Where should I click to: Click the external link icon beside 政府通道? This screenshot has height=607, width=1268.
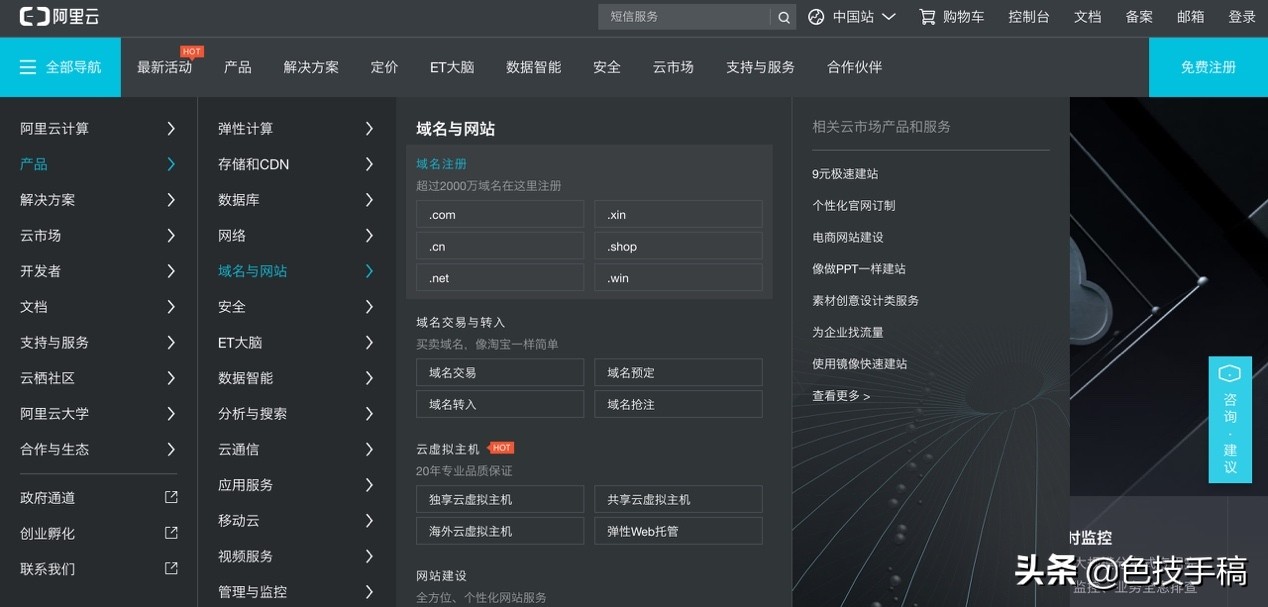(171, 497)
